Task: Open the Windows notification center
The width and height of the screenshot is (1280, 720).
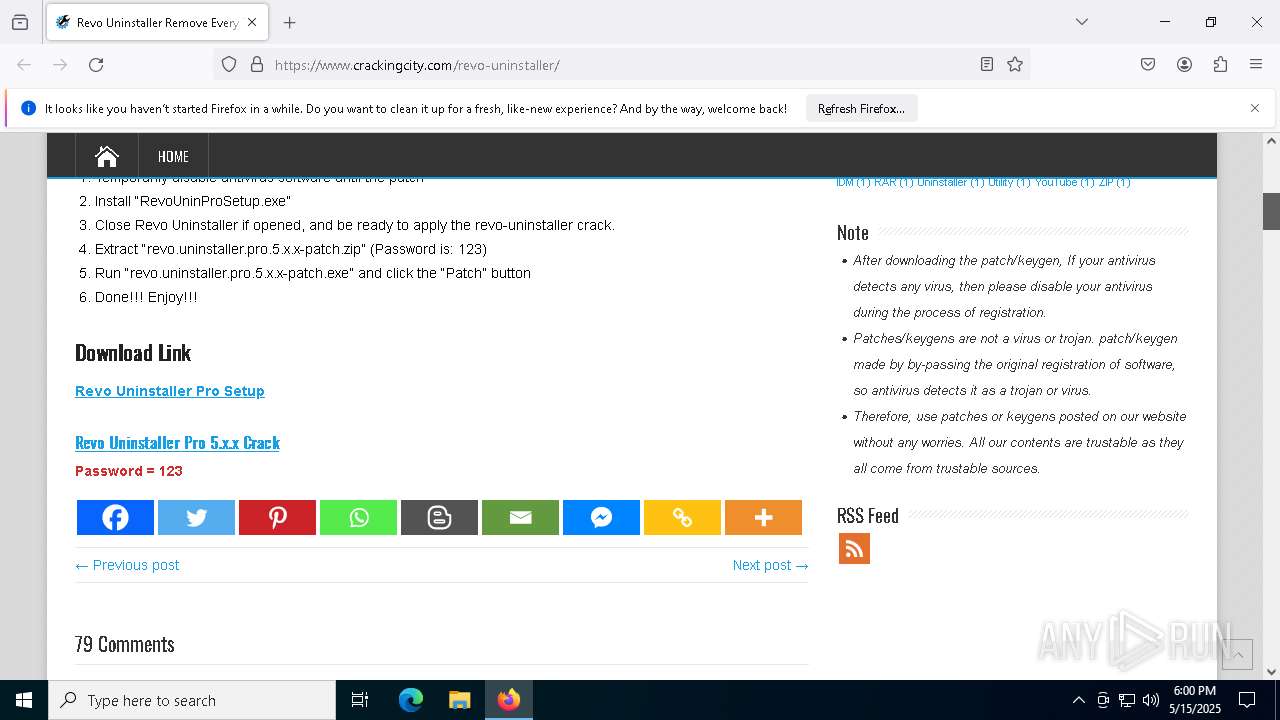Action: 1247,700
